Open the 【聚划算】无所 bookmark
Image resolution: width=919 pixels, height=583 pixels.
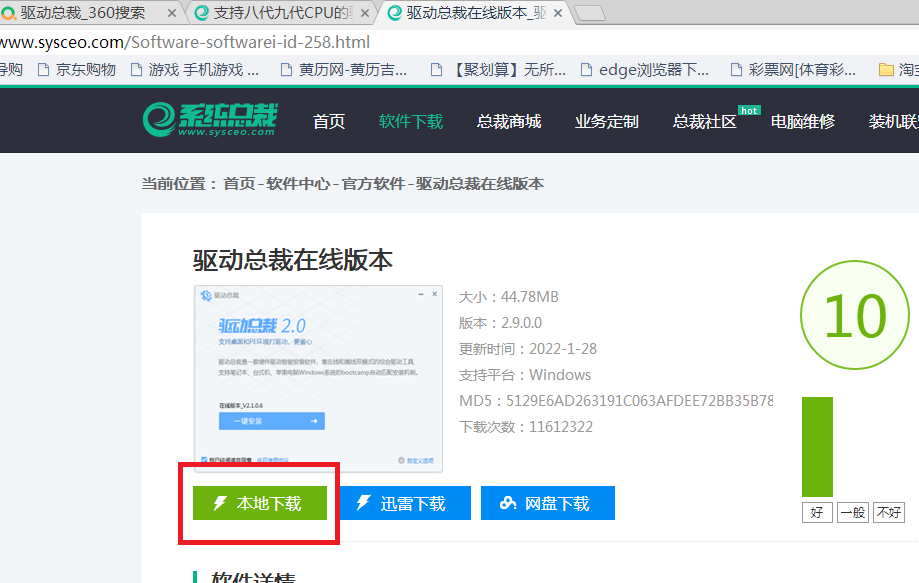(x=498, y=70)
